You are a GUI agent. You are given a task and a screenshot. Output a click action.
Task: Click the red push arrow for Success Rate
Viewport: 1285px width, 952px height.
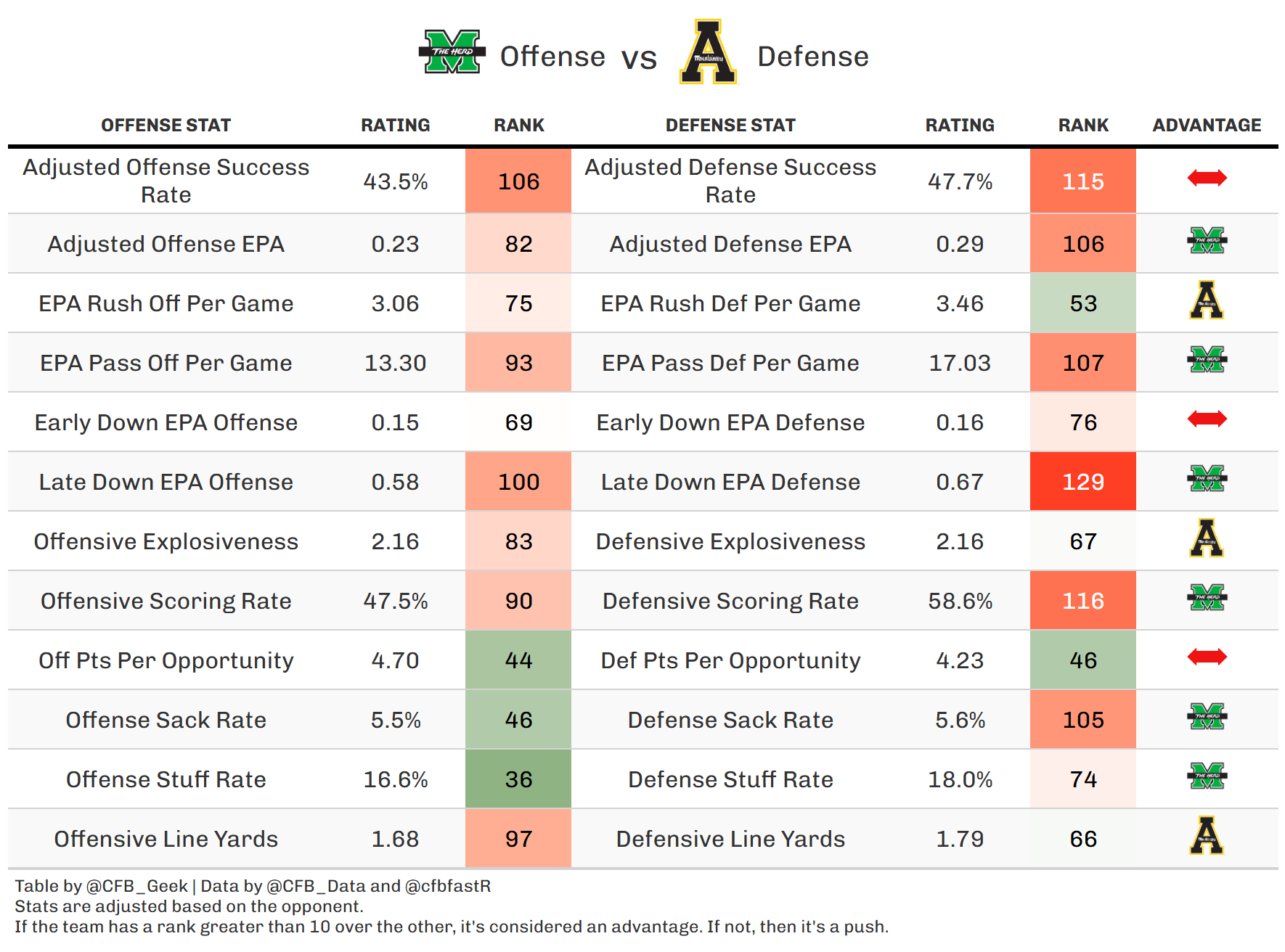coord(1207,178)
